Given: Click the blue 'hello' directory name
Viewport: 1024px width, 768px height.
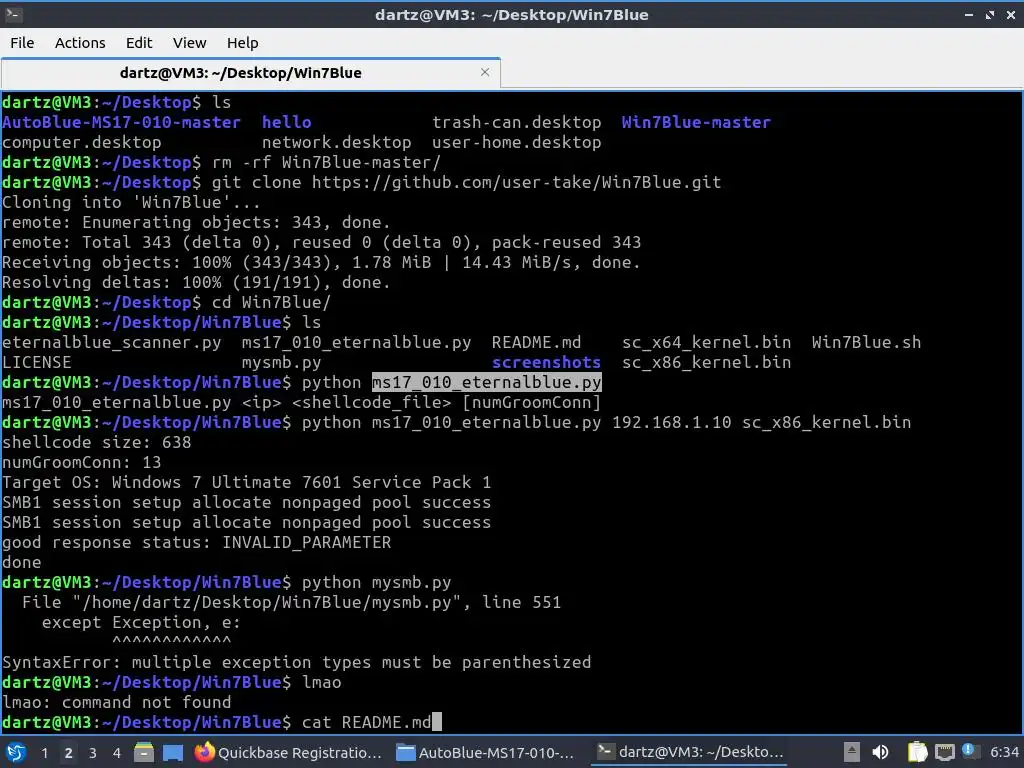Looking at the screenshot, I should coord(286,122).
